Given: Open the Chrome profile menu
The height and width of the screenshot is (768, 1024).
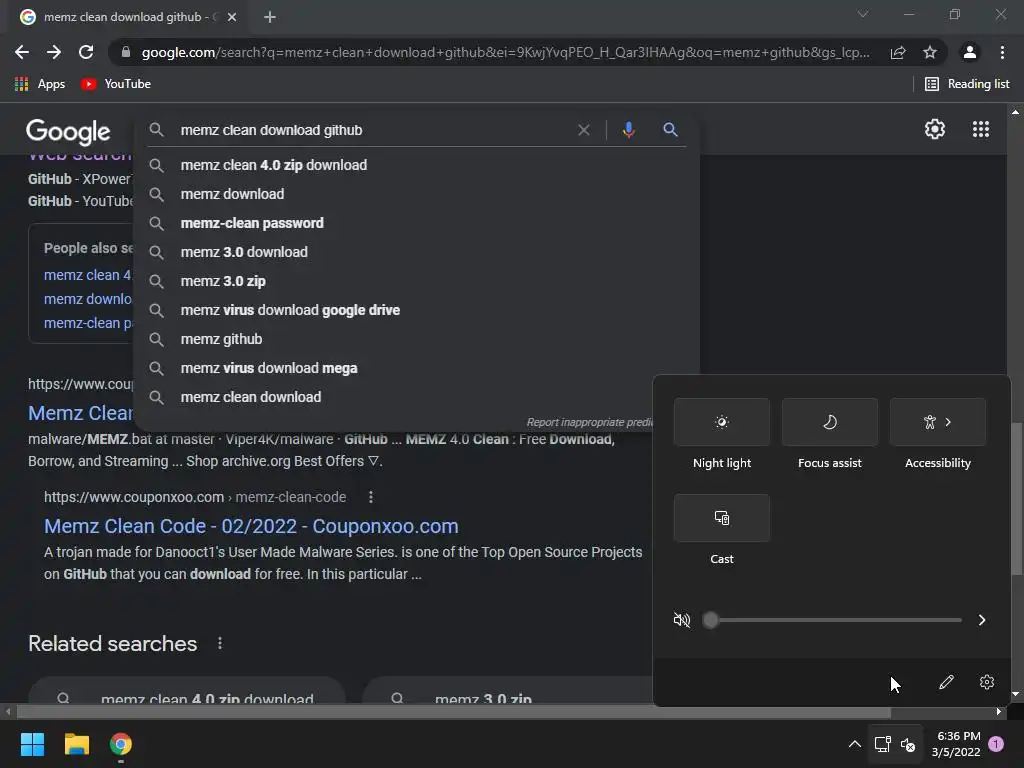Looking at the screenshot, I should pos(970,52).
